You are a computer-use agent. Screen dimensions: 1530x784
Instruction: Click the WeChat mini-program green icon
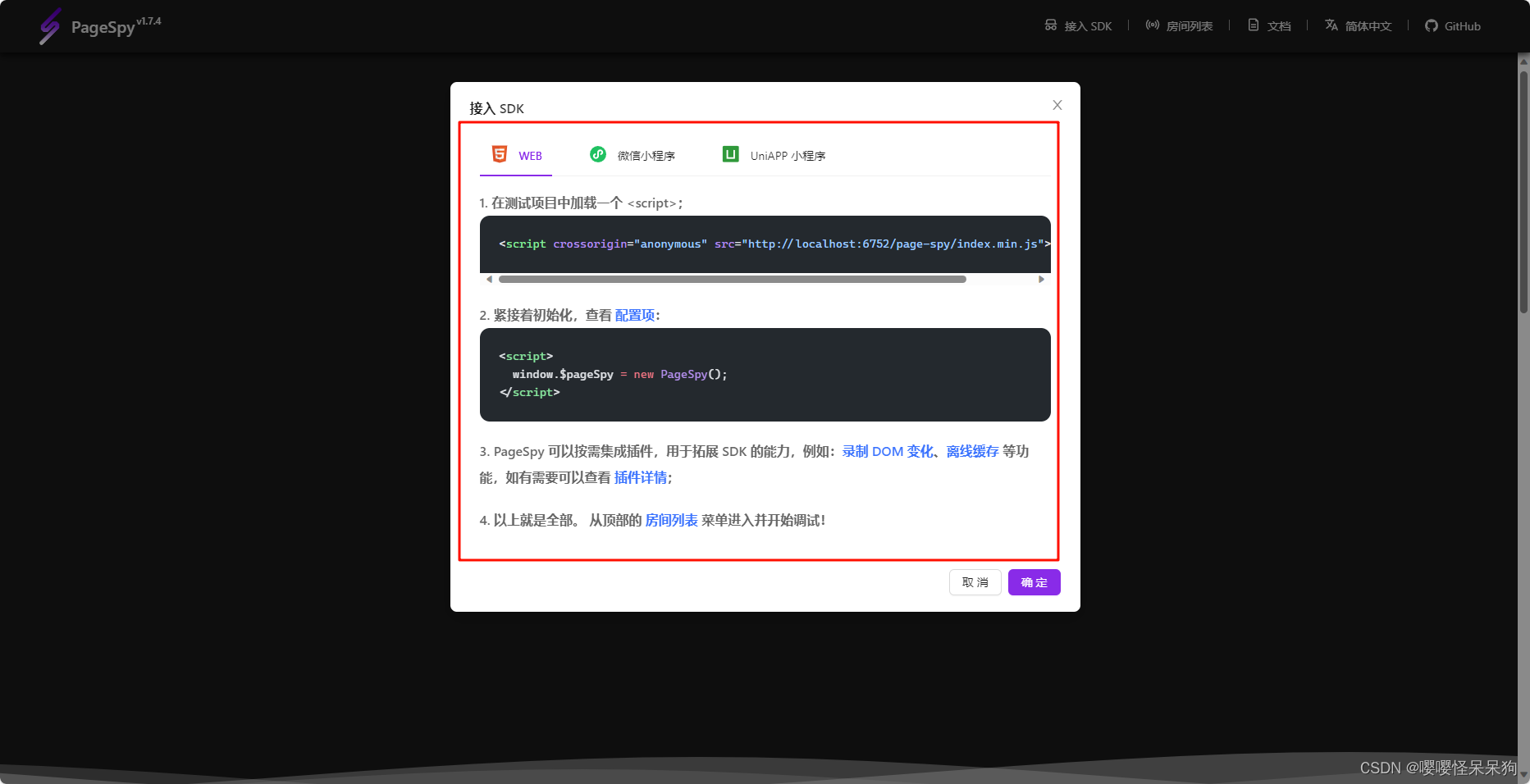(598, 154)
